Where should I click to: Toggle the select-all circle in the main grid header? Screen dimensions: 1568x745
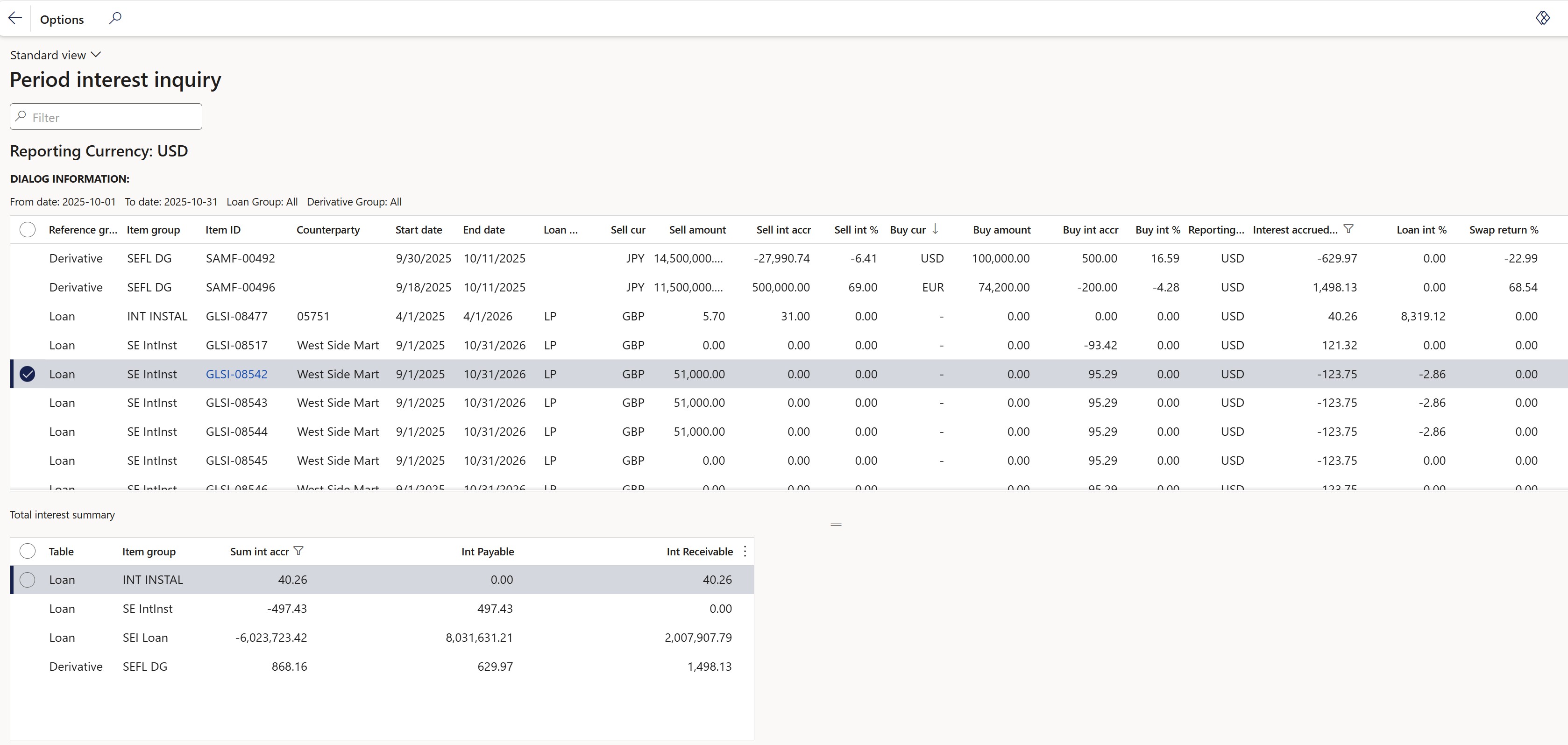coord(28,229)
